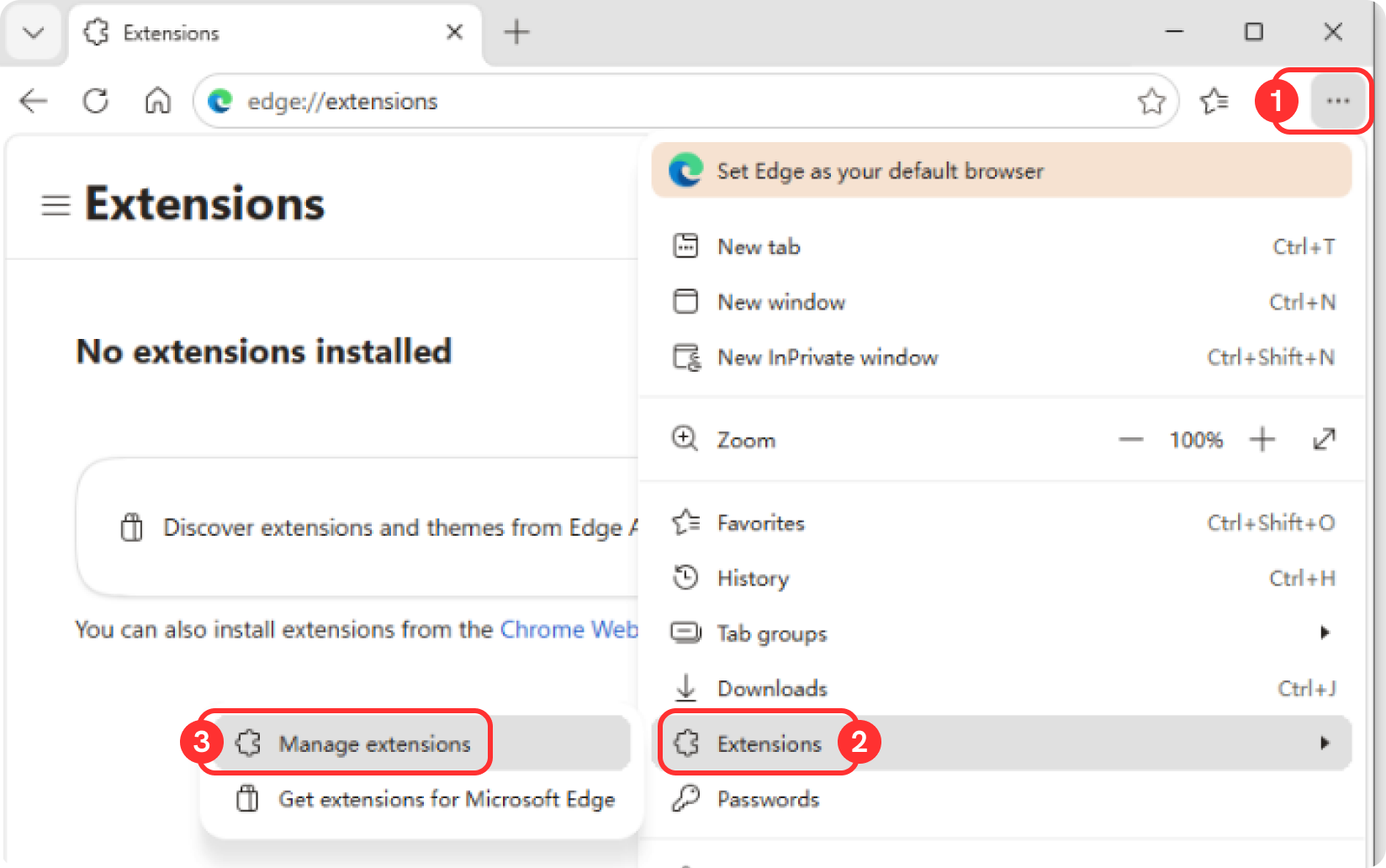
Task: Toggle the Extensions page hamburger menu
Action: click(56, 204)
